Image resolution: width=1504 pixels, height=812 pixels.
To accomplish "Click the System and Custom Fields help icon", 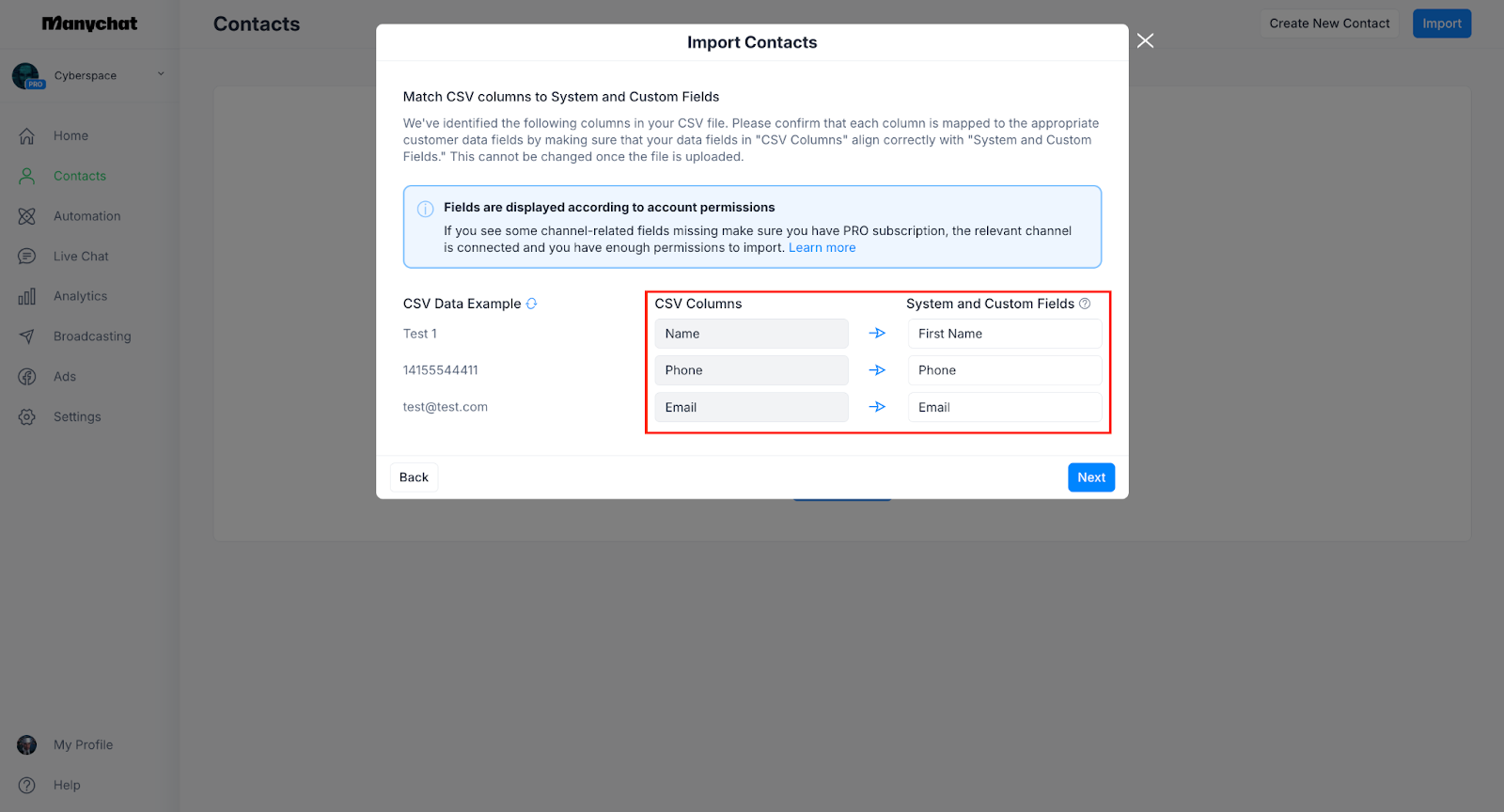I will click(1085, 304).
